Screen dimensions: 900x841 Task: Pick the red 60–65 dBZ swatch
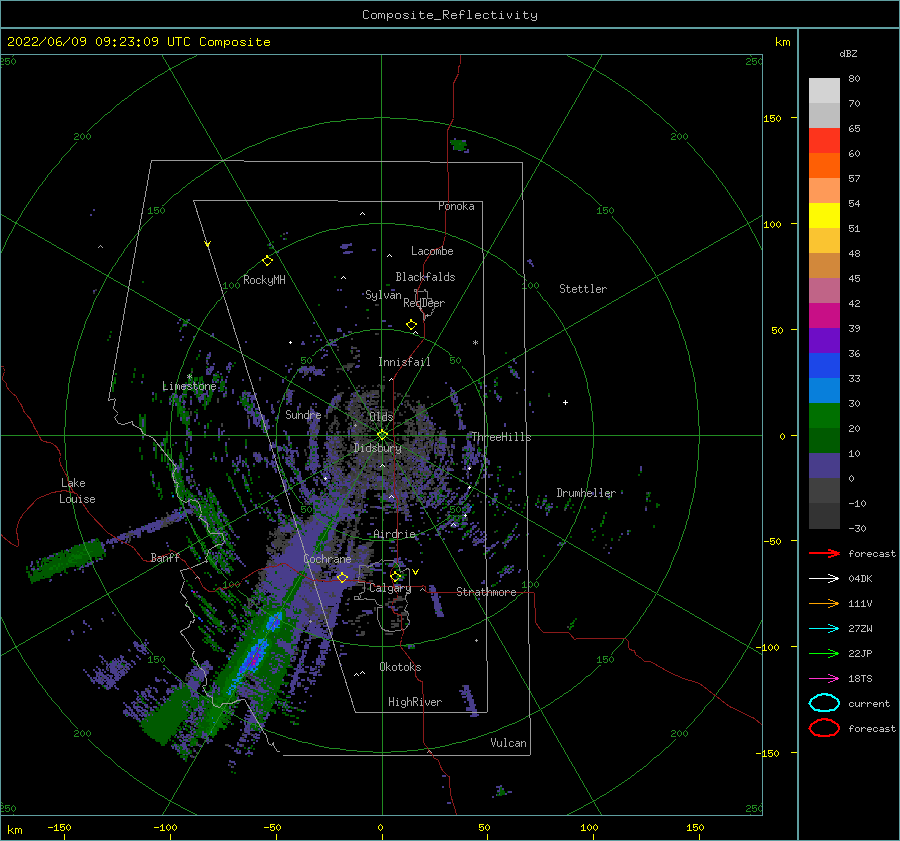pos(824,141)
